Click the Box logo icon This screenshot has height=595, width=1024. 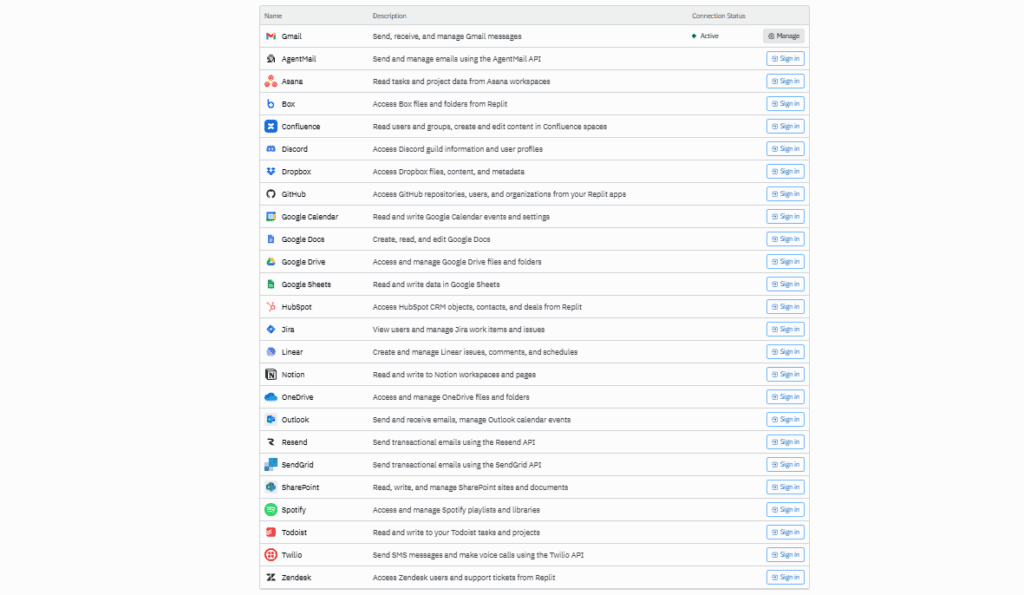tap(270, 104)
